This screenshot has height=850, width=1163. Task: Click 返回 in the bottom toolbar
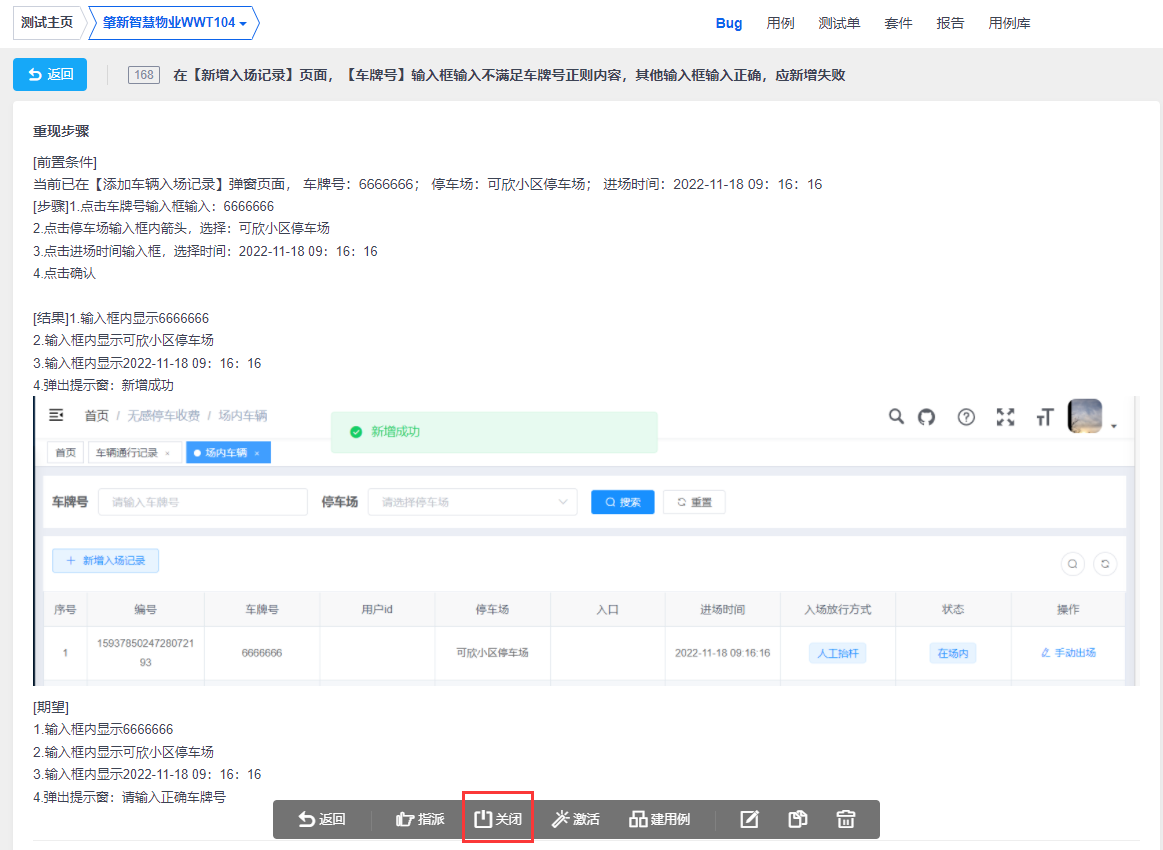coord(322,819)
